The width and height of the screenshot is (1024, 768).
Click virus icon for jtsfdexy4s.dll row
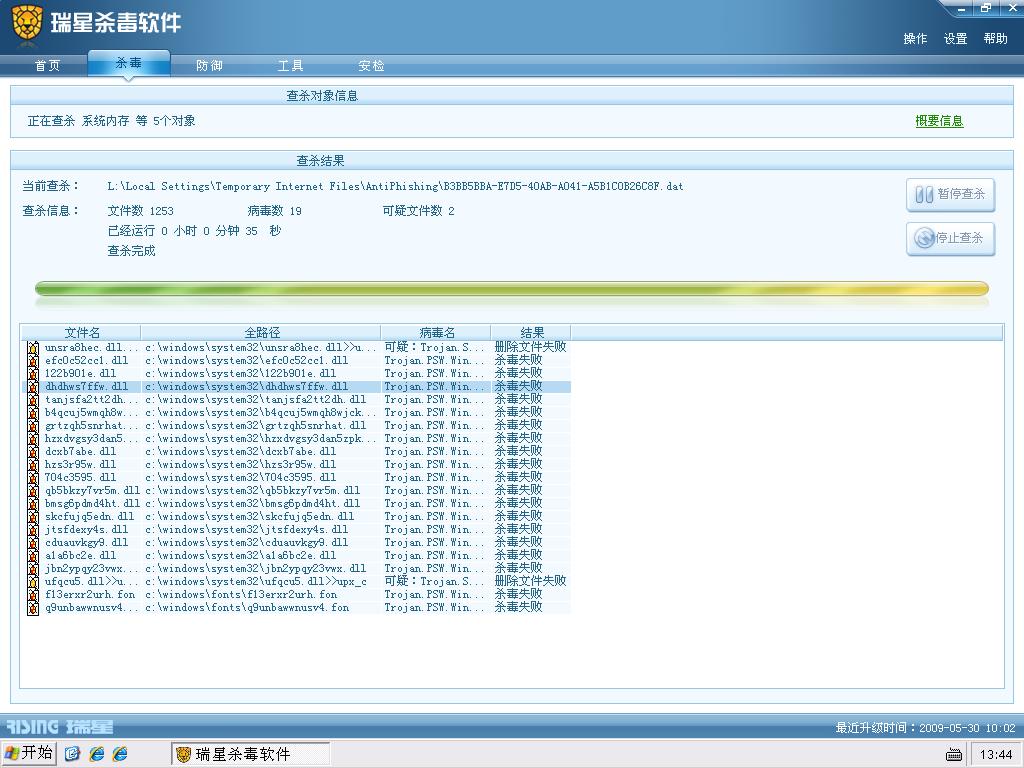33,530
